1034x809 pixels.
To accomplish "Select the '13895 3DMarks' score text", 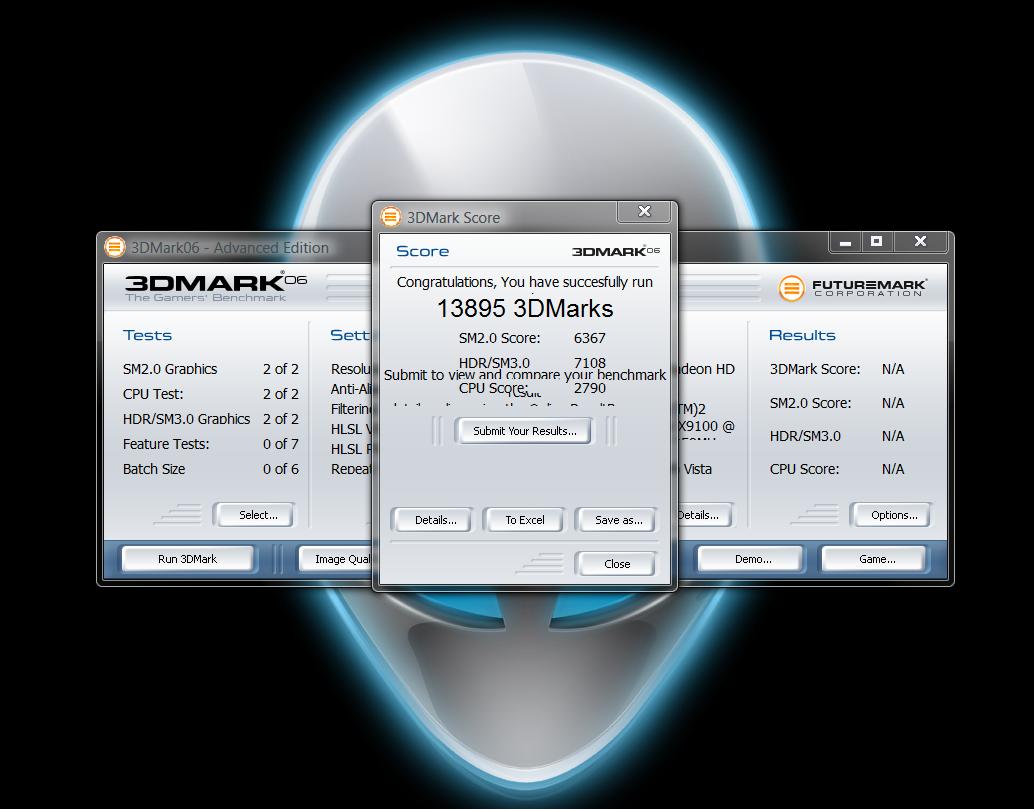I will pyautogui.click(x=525, y=309).
